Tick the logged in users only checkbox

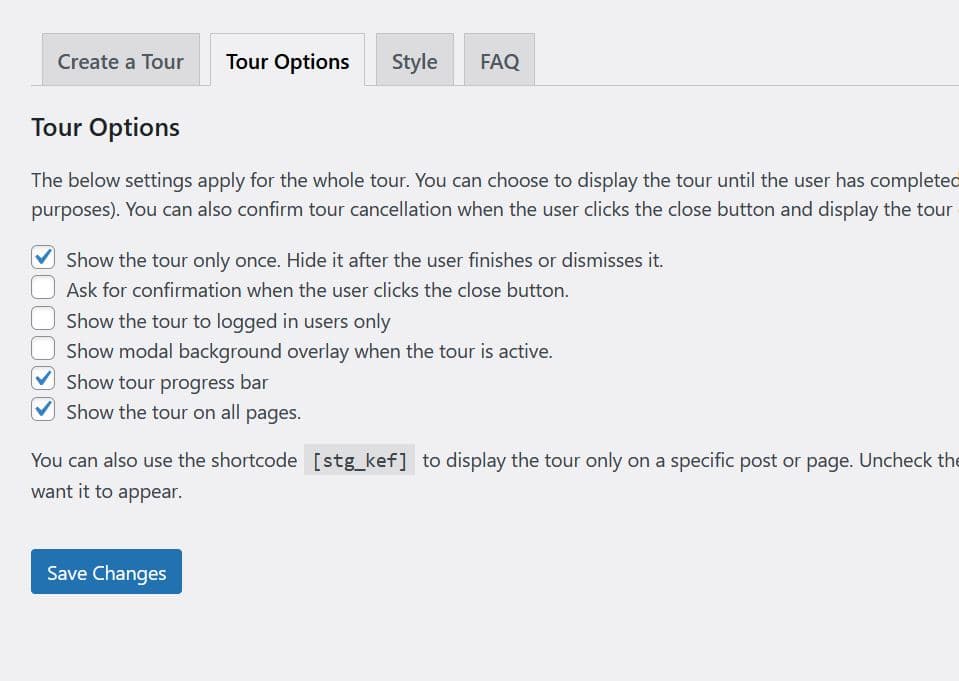click(x=43, y=319)
